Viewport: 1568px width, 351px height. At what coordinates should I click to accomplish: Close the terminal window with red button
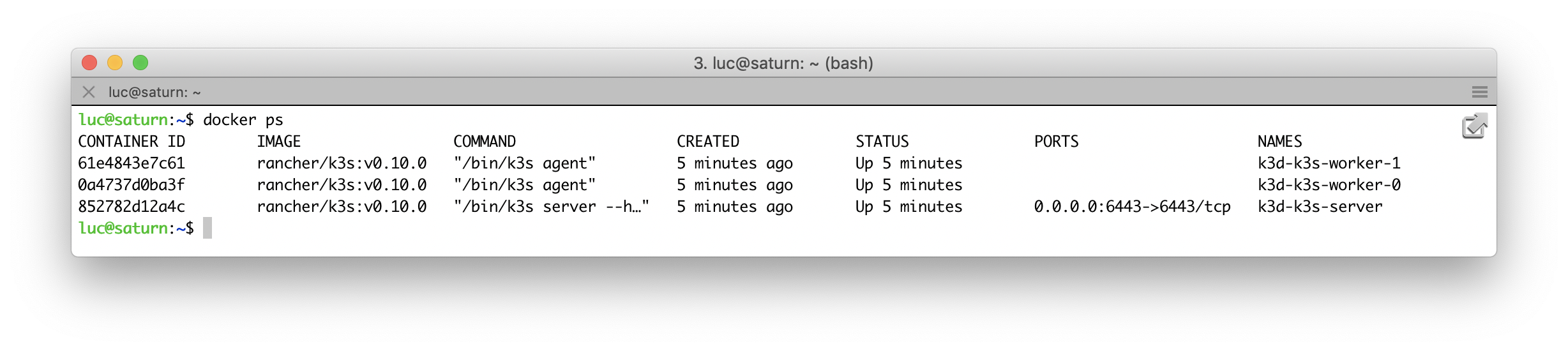click(x=89, y=63)
